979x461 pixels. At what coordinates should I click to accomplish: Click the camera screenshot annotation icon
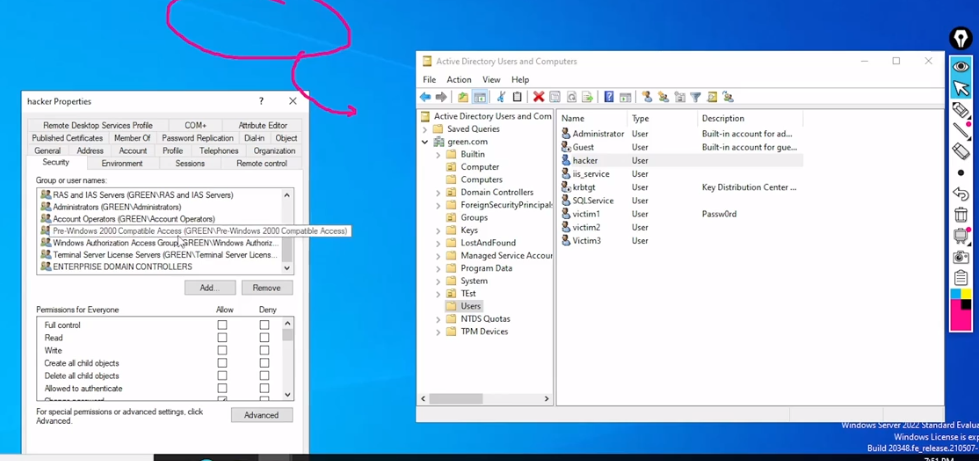pyautogui.click(x=961, y=257)
